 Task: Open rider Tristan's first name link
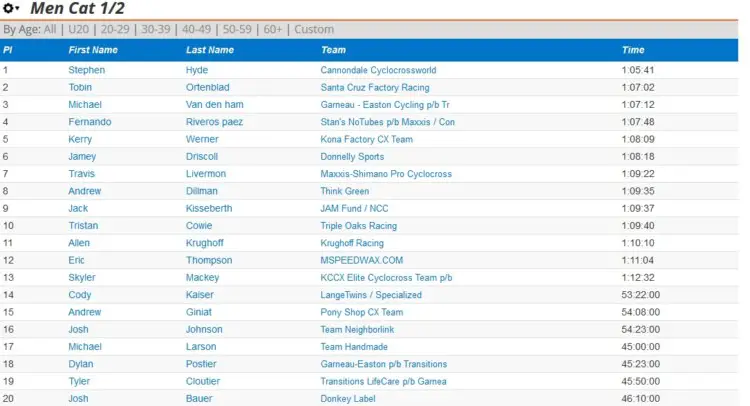(83, 225)
